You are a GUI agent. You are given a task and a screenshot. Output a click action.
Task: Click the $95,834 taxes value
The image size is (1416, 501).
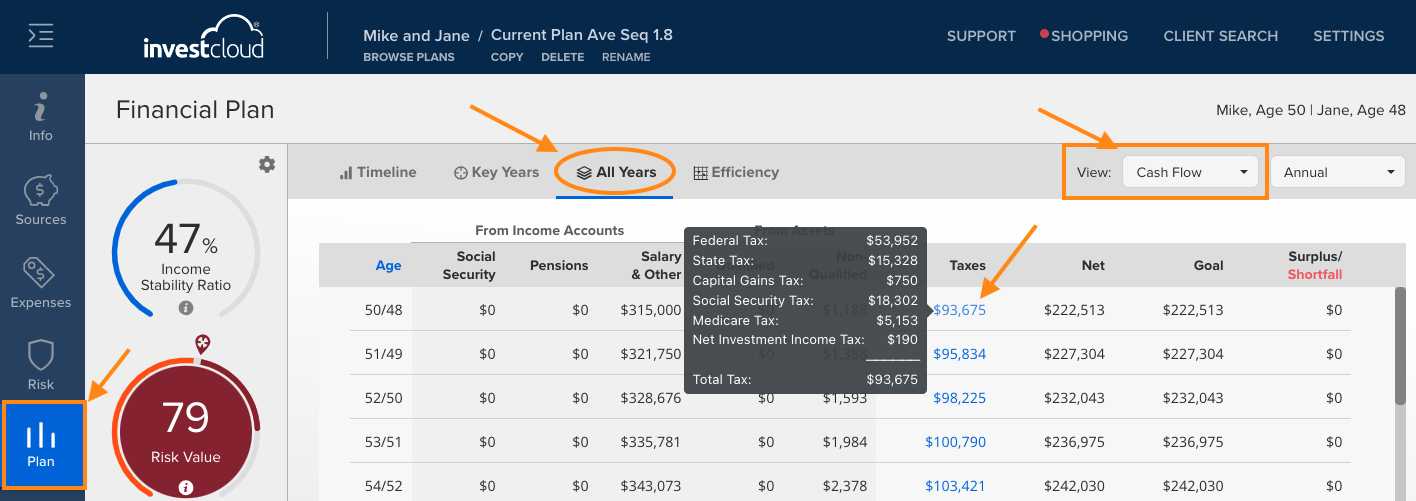pos(960,354)
